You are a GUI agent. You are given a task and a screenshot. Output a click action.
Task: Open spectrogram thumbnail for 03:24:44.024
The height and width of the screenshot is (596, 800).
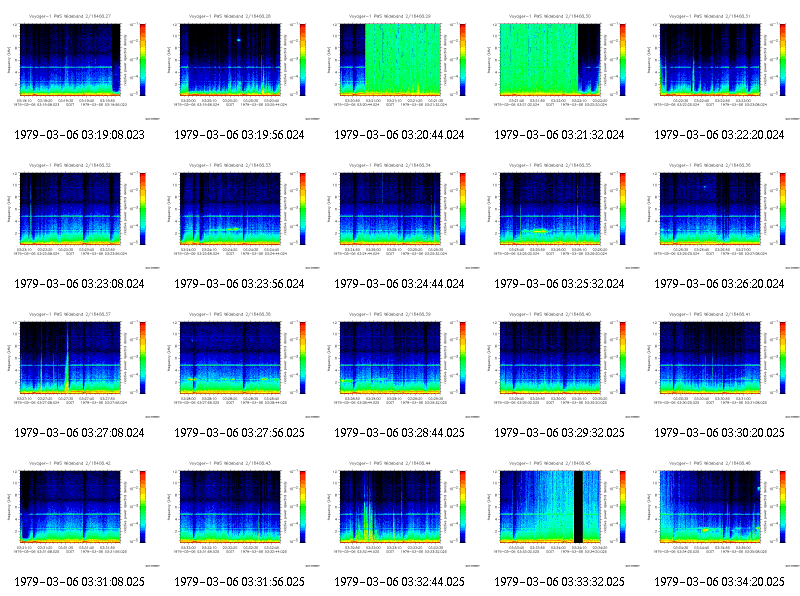tap(400, 215)
